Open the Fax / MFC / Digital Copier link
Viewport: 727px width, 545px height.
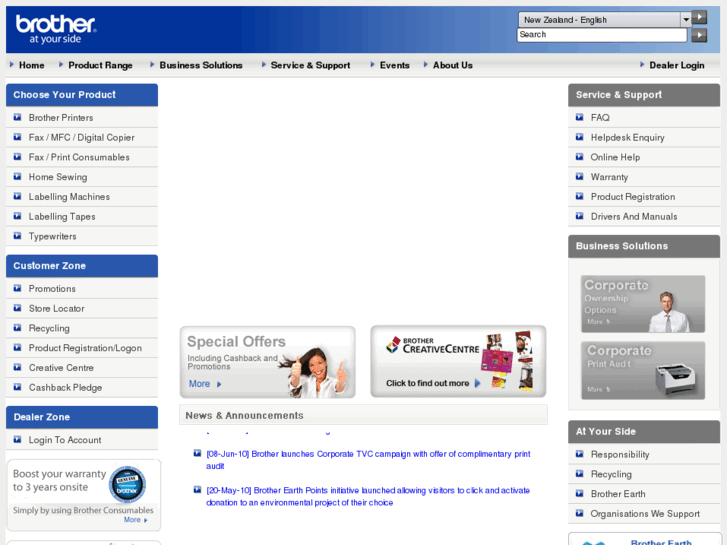pyautogui.click(x=82, y=137)
